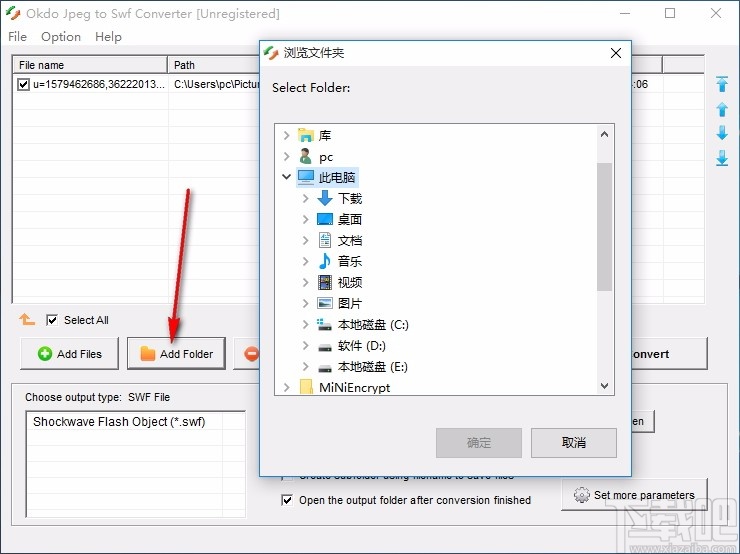Click folder tree scrollbar down arrow
This screenshot has height=554, width=740.
pos(605,386)
